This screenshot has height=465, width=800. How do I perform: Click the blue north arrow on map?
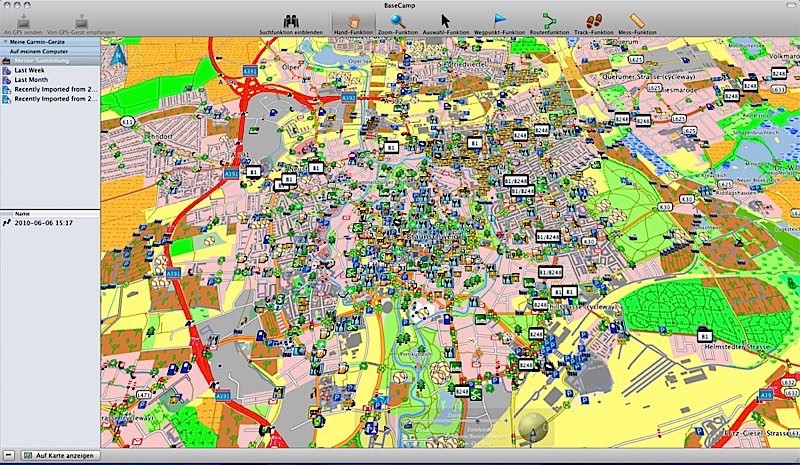click(x=119, y=55)
